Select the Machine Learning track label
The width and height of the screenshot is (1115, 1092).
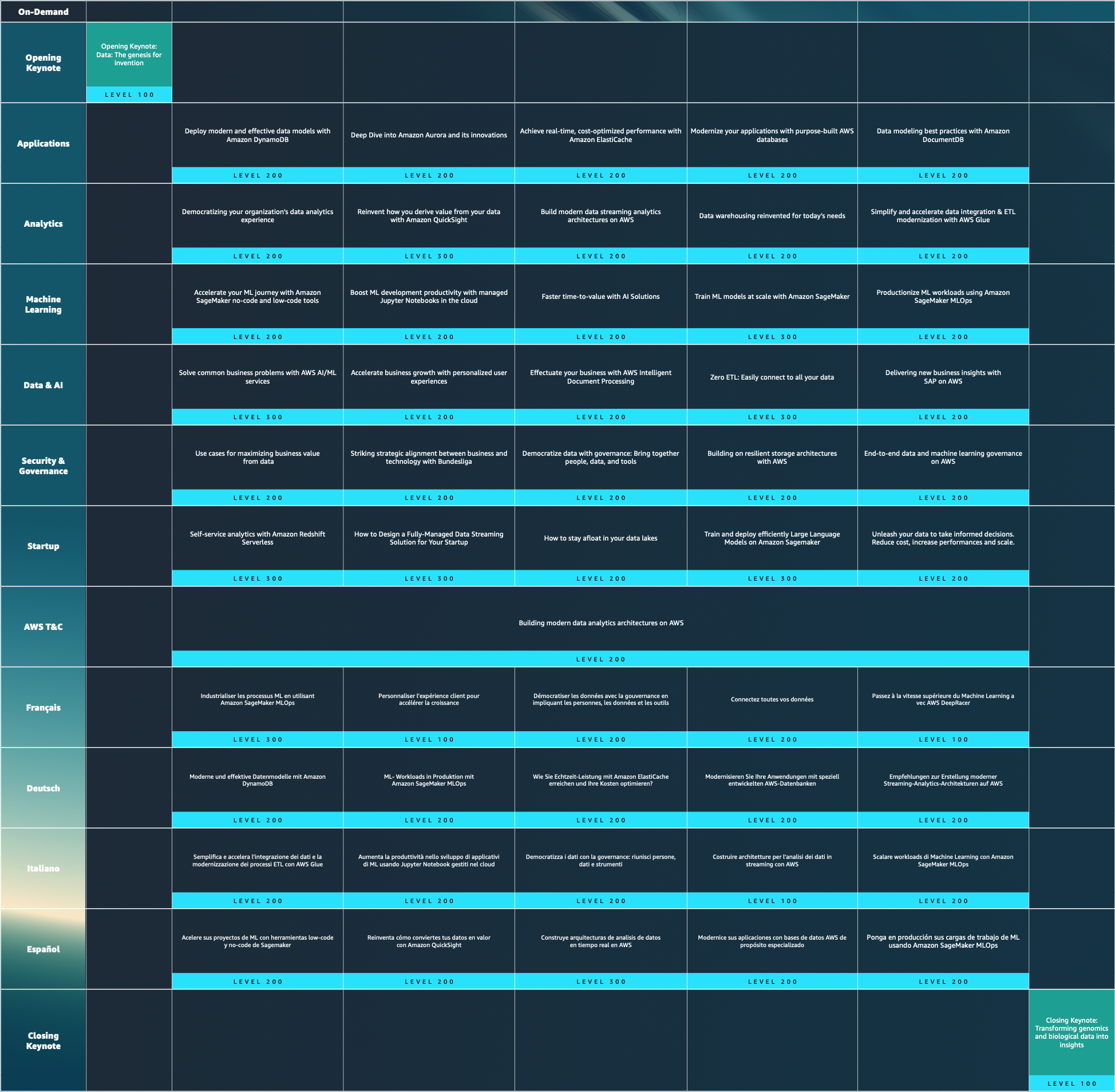(43, 305)
